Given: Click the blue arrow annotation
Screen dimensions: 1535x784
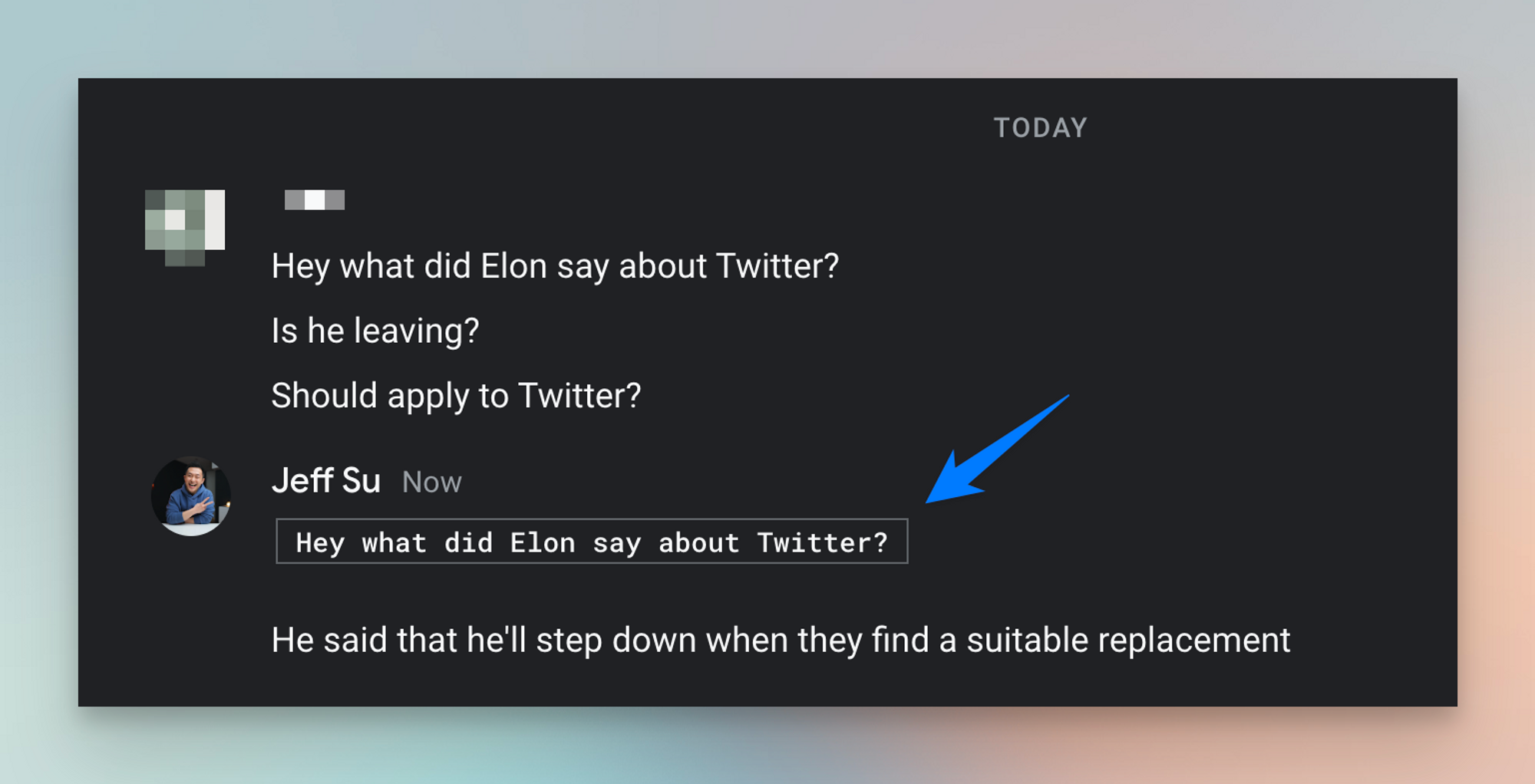Looking at the screenshot, I should (997, 450).
